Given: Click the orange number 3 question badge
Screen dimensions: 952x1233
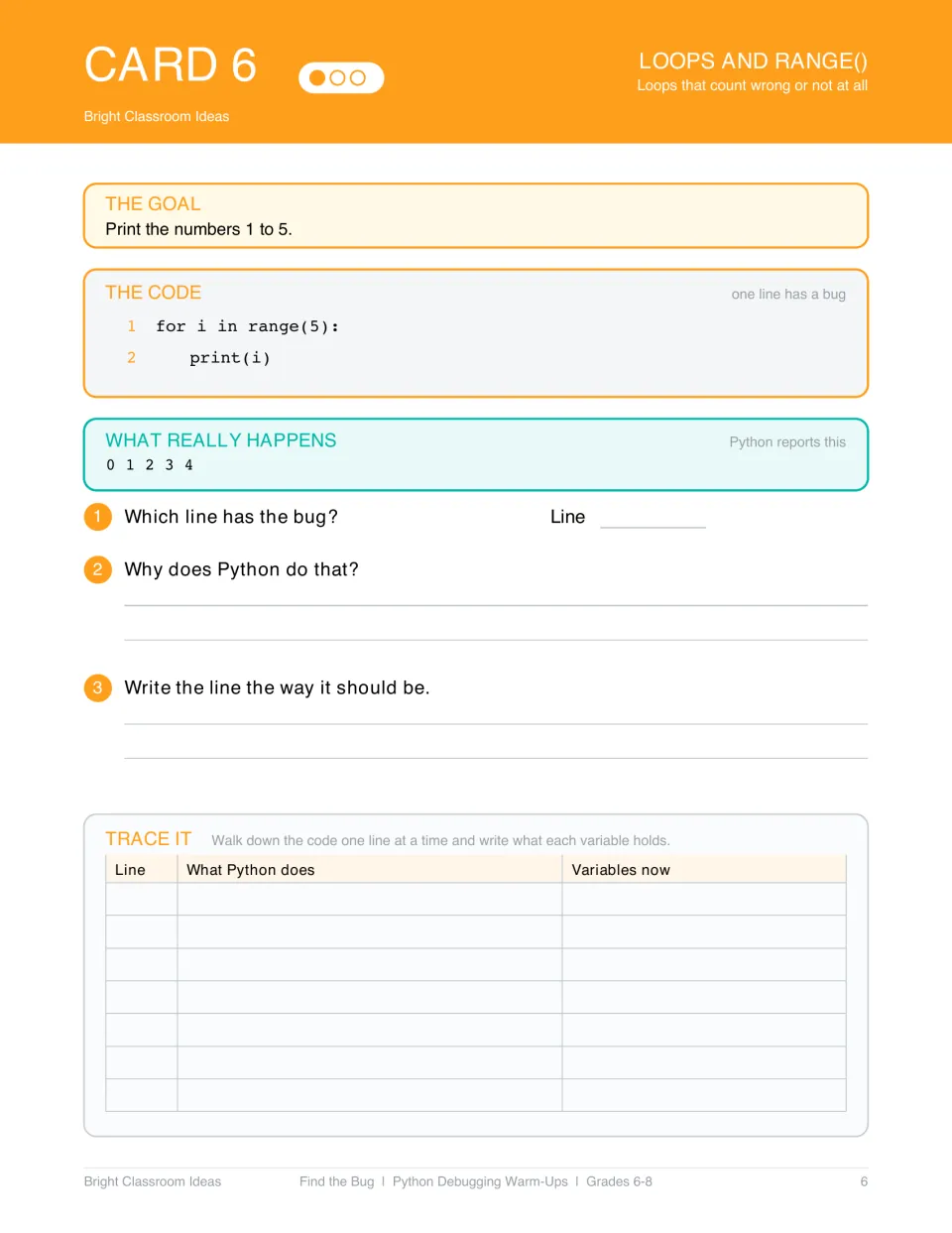Looking at the screenshot, I should point(97,687).
